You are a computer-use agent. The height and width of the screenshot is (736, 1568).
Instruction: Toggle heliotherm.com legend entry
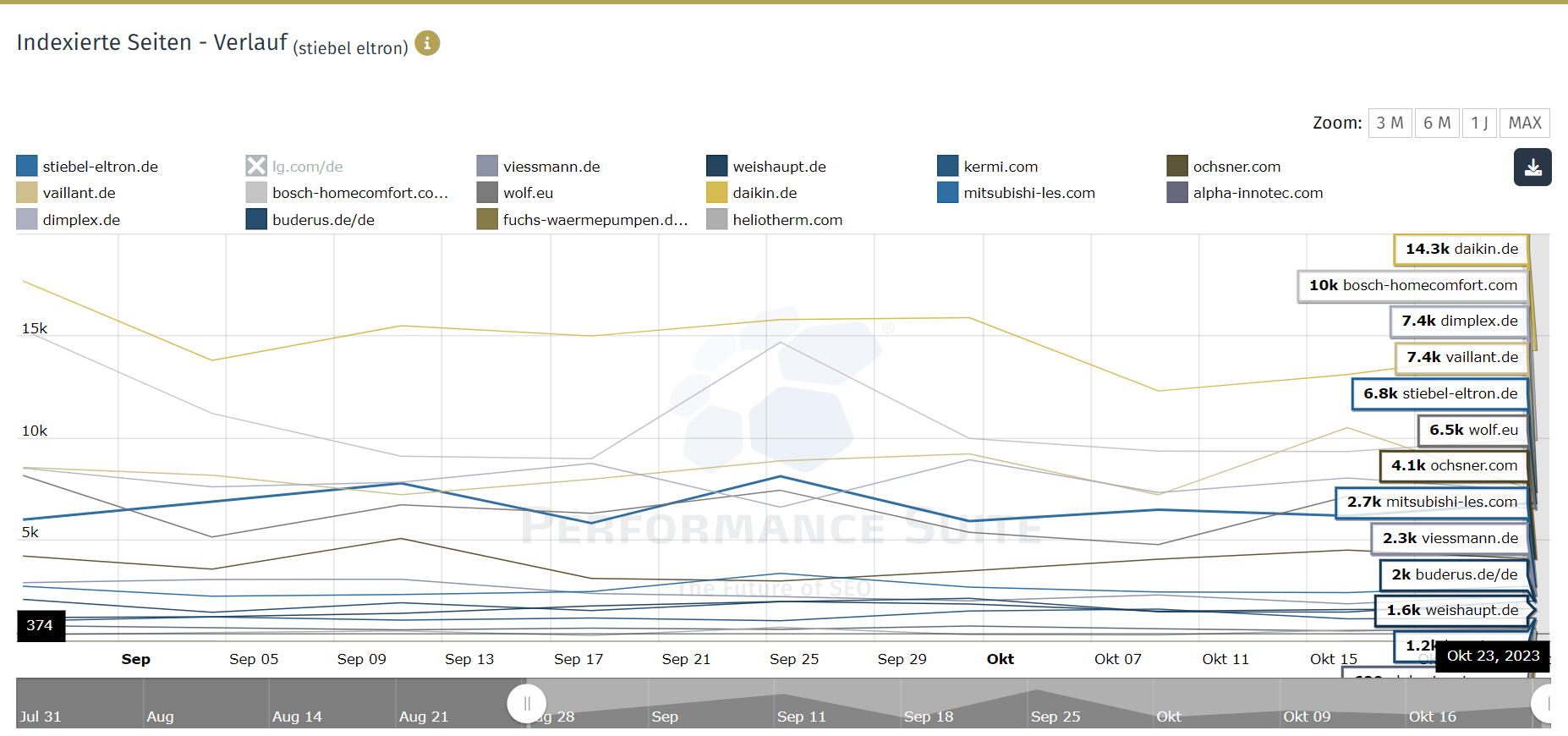click(x=775, y=219)
